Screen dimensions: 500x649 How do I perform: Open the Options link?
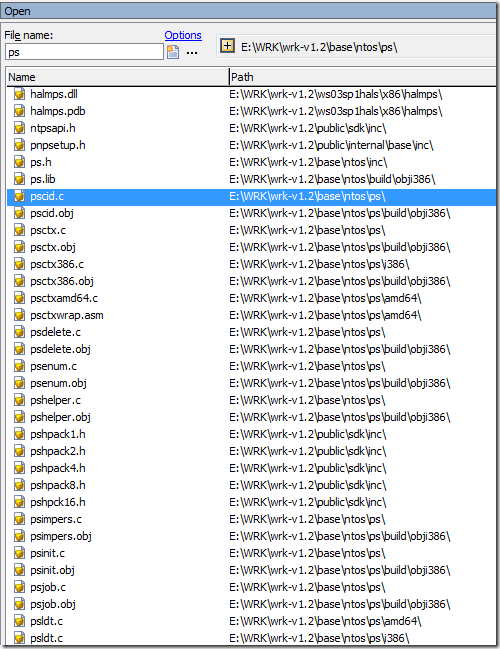pos(183,35)
